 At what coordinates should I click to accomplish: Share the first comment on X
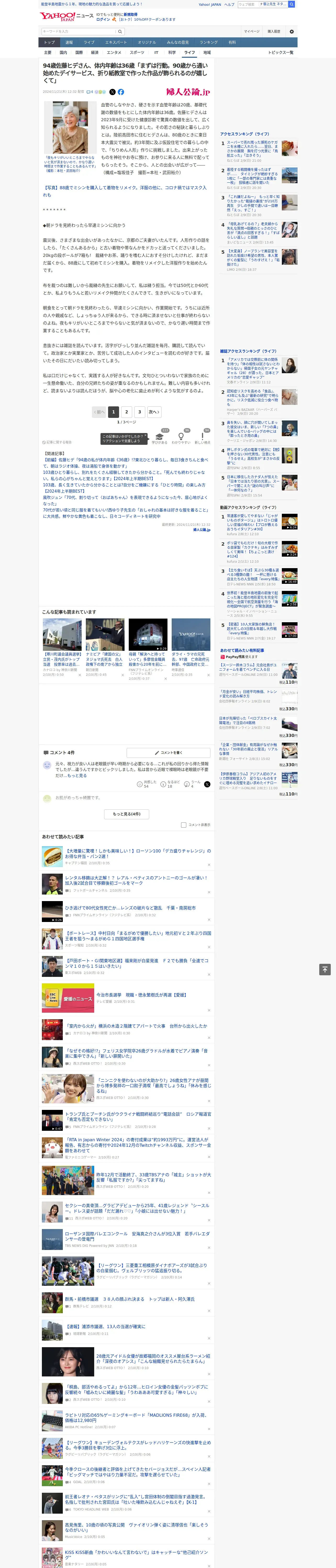[x=207, y=785]
